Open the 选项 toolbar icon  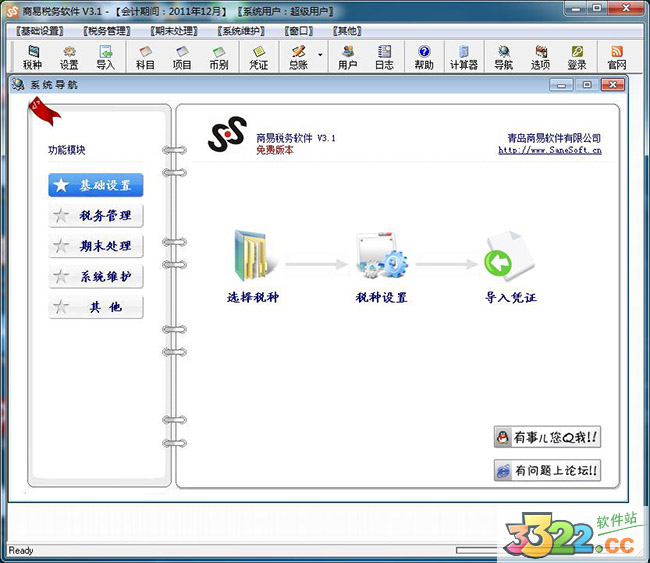point(540,57)
